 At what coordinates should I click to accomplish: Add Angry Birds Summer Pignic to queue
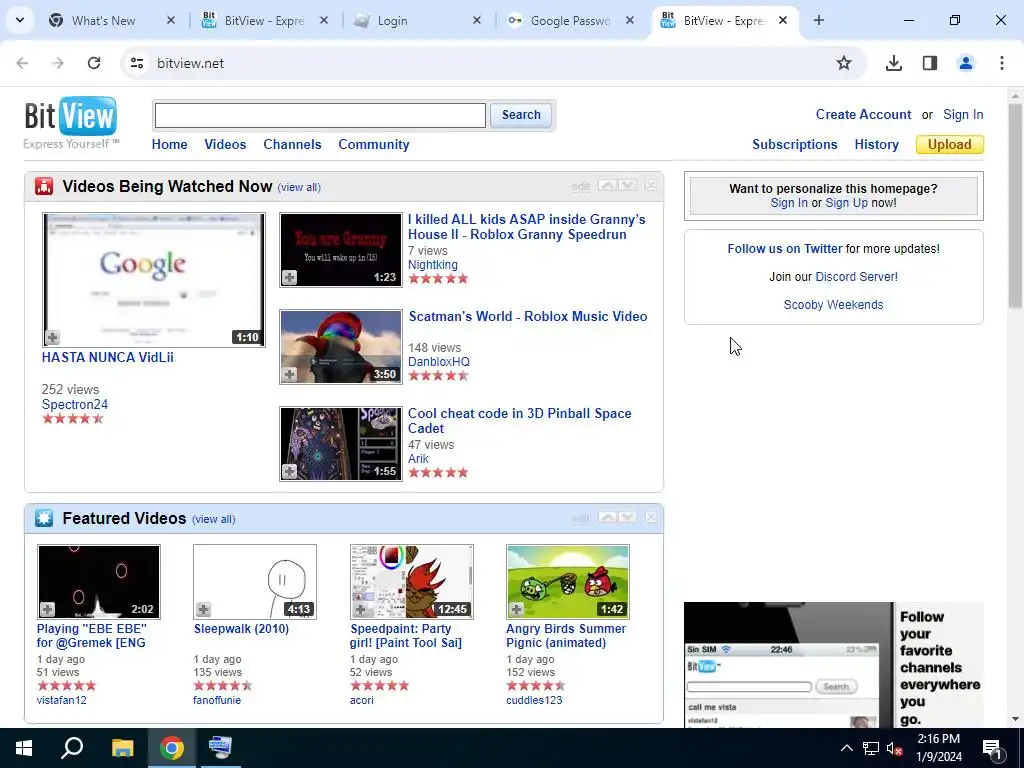516,609
